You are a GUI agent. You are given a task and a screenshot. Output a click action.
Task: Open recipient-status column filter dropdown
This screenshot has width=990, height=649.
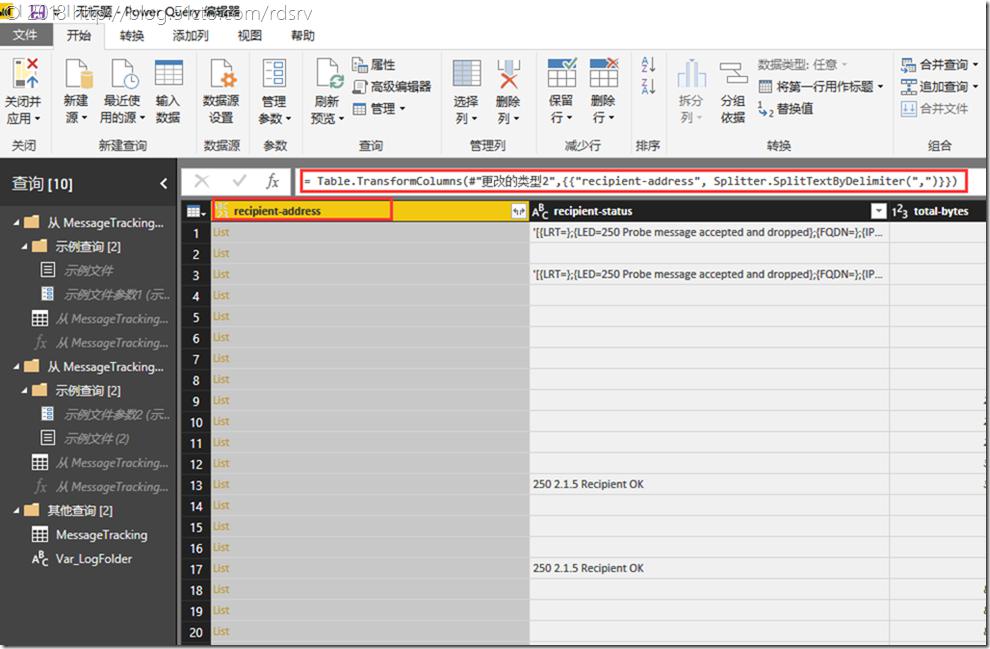(x=878, y=211)
